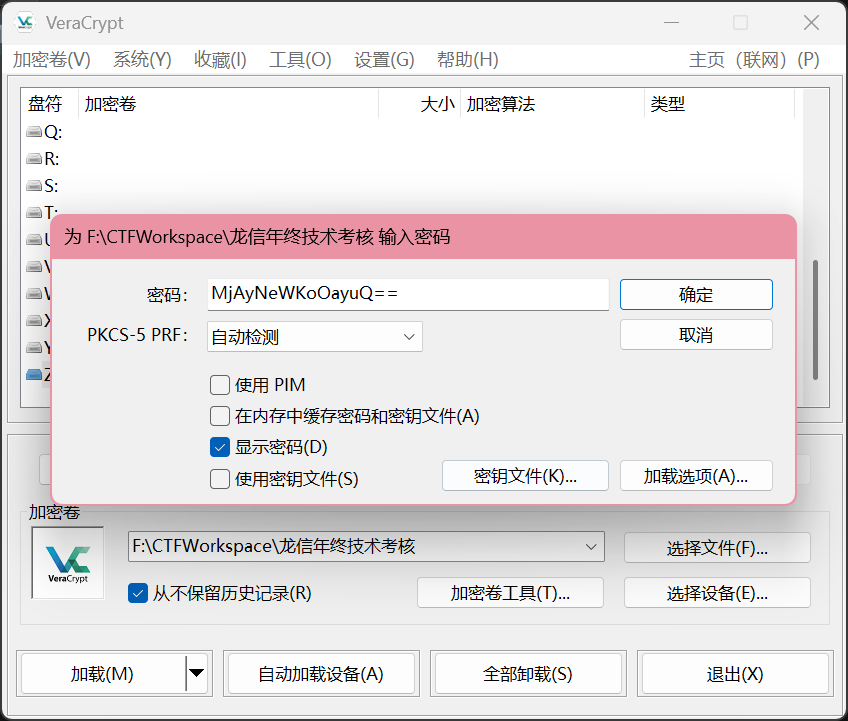Click the 加载(M) mount button

pyautogui.click(x=102, y=674)
